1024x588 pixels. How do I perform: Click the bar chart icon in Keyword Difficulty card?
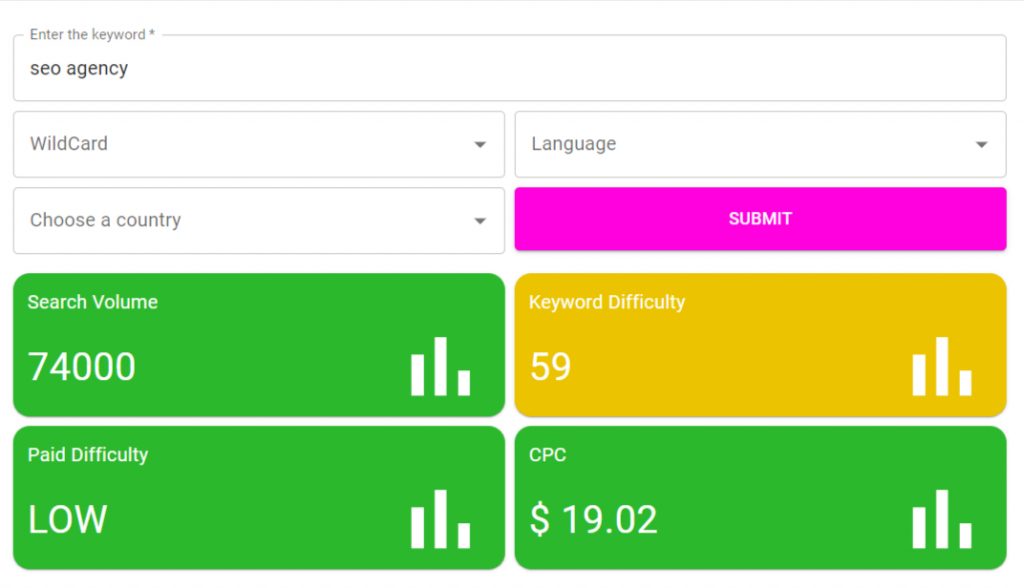point(942,367)
